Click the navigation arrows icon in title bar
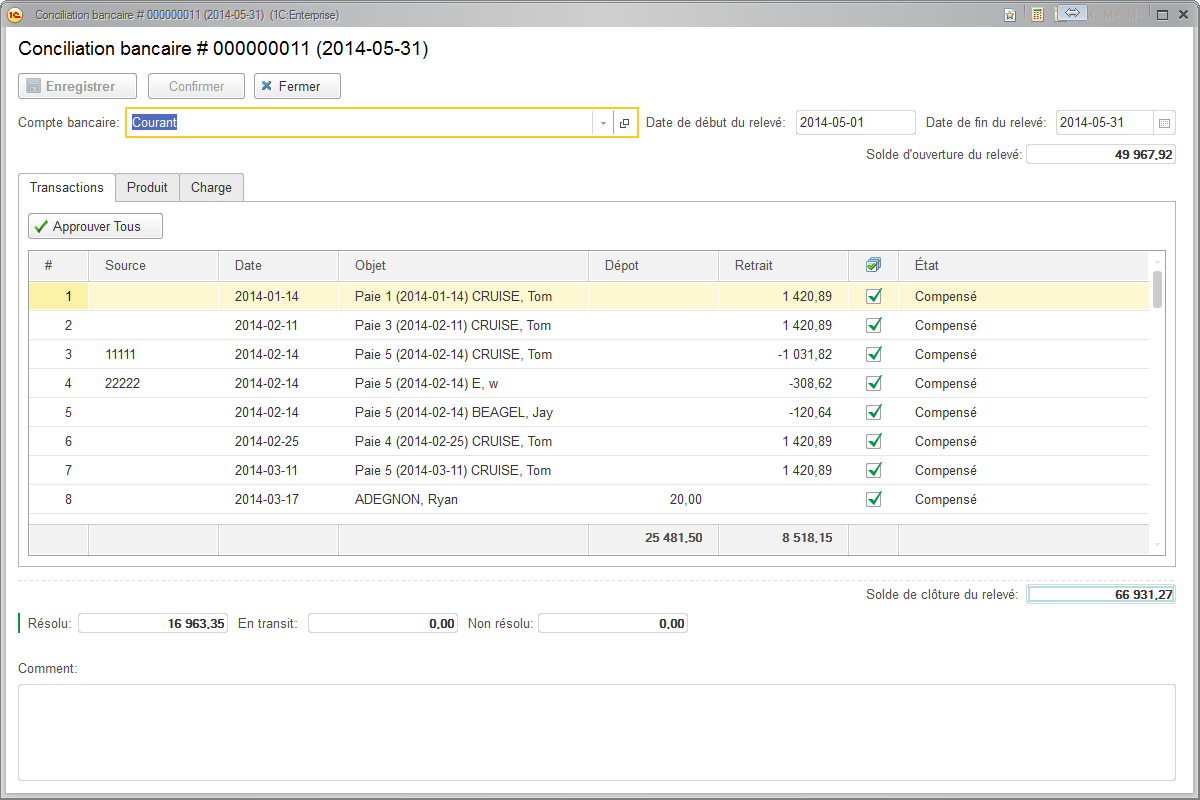 pos(1072,13)
